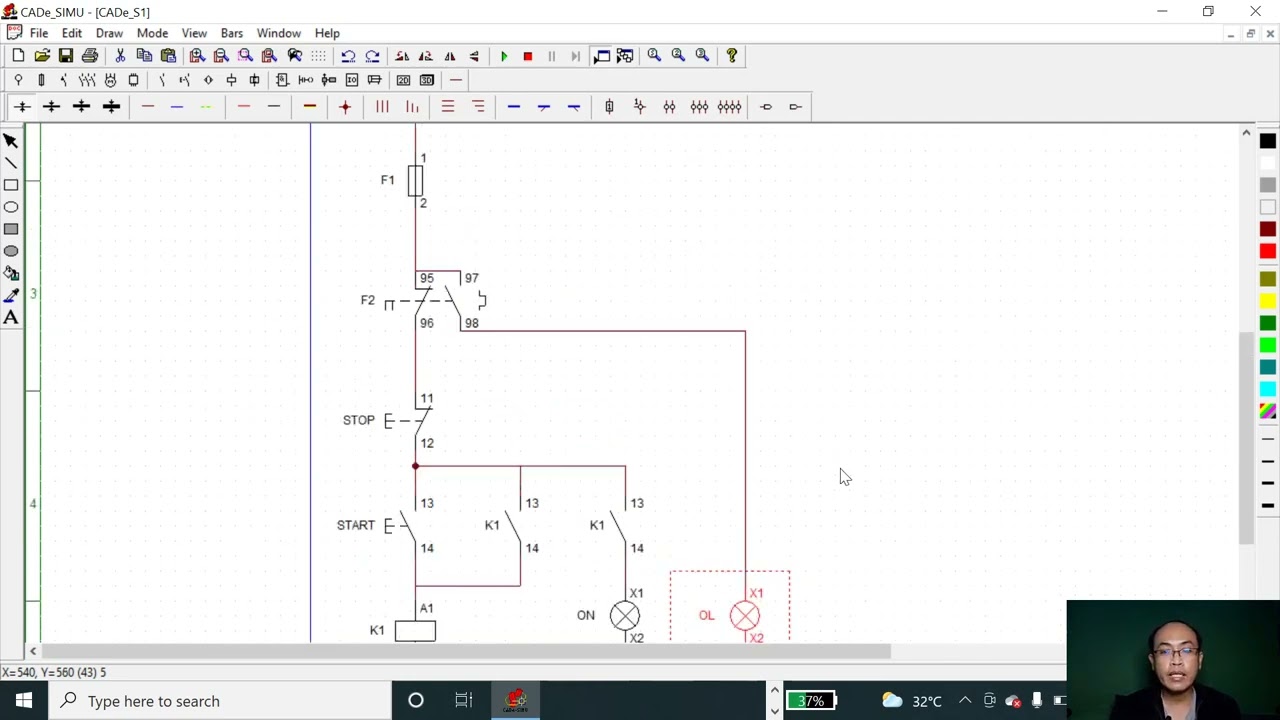Select the line drawing tool
This screenshot has width=1280, height=720.
click(x=11, y=163)
